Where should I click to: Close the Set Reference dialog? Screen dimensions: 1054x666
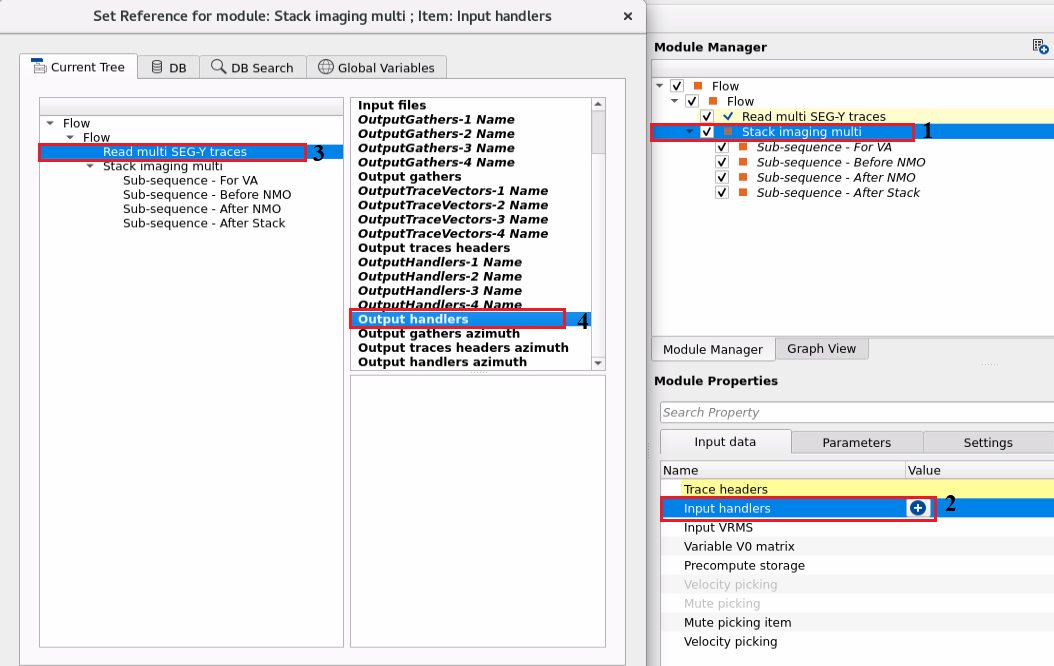click(627, 16)
